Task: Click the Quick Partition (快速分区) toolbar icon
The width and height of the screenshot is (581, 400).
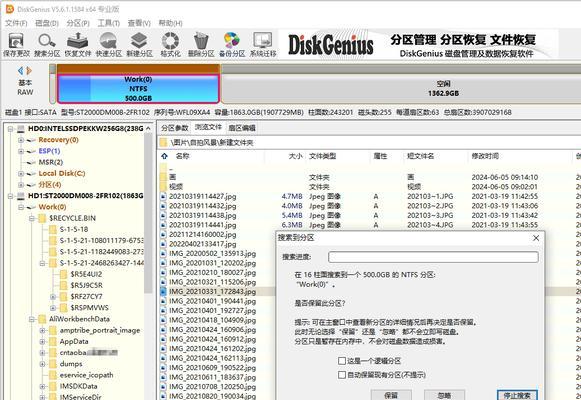Action: click(x=109, y=41)
